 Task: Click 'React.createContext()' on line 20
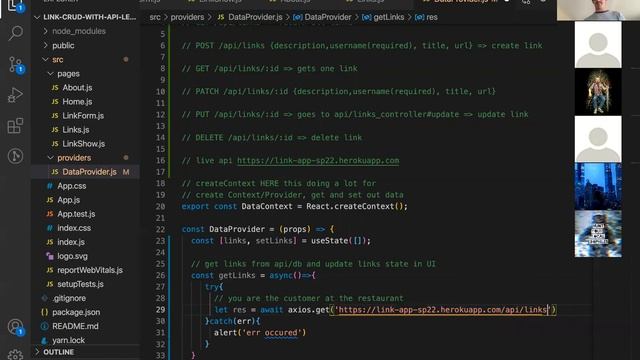point(355,207)
